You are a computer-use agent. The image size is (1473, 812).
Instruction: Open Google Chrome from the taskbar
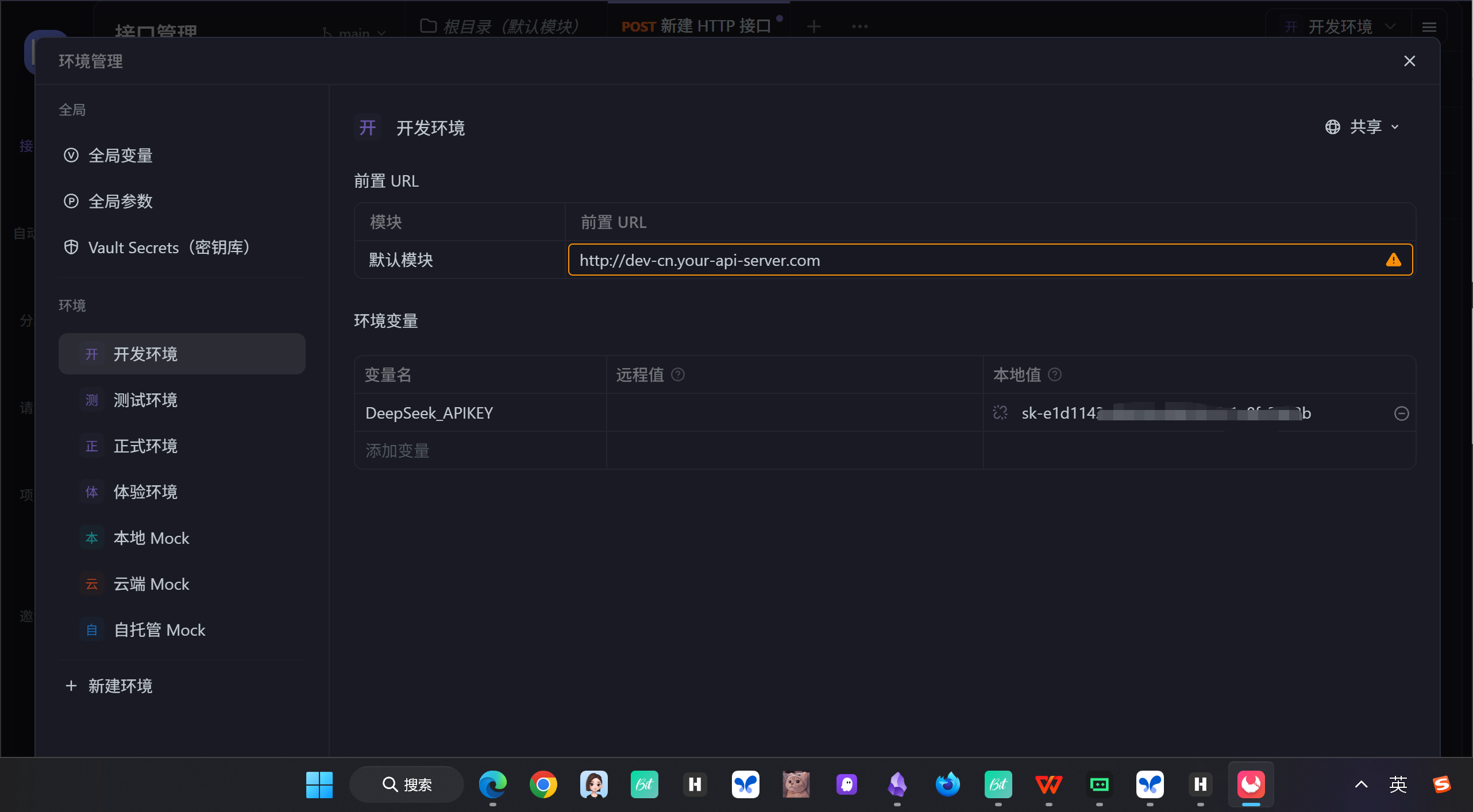click(543, 784)
